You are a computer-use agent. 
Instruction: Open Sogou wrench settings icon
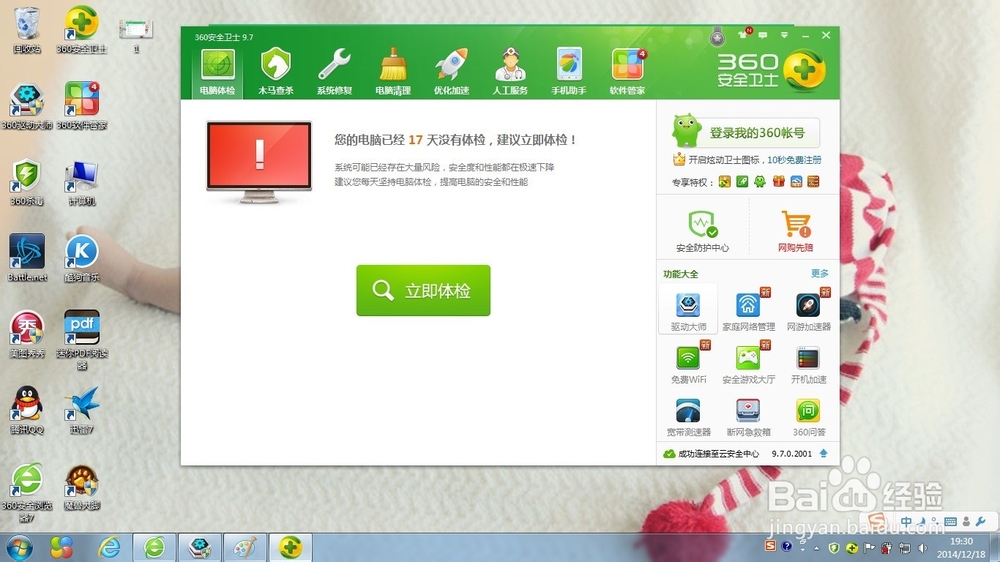point(981,521)
